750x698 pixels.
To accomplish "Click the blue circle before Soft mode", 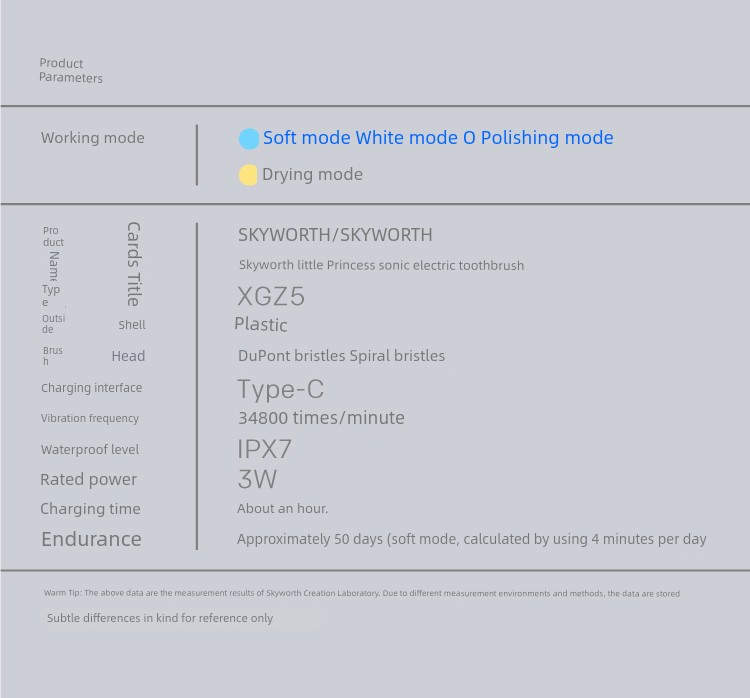I will point(249,139).
